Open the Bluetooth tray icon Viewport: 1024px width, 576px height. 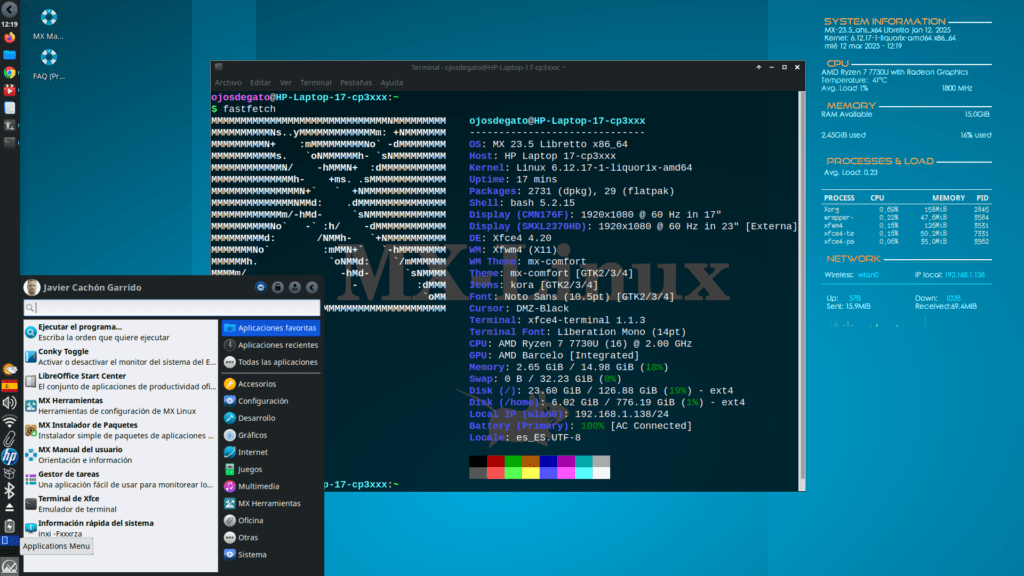point(9,490)
